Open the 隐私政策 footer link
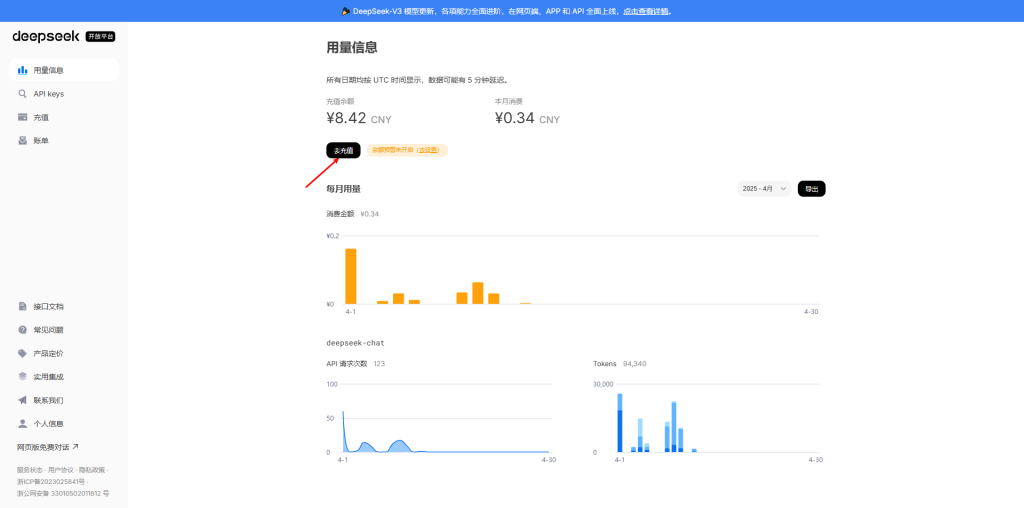The image size is (1024, 508). (x=91, y=470)
